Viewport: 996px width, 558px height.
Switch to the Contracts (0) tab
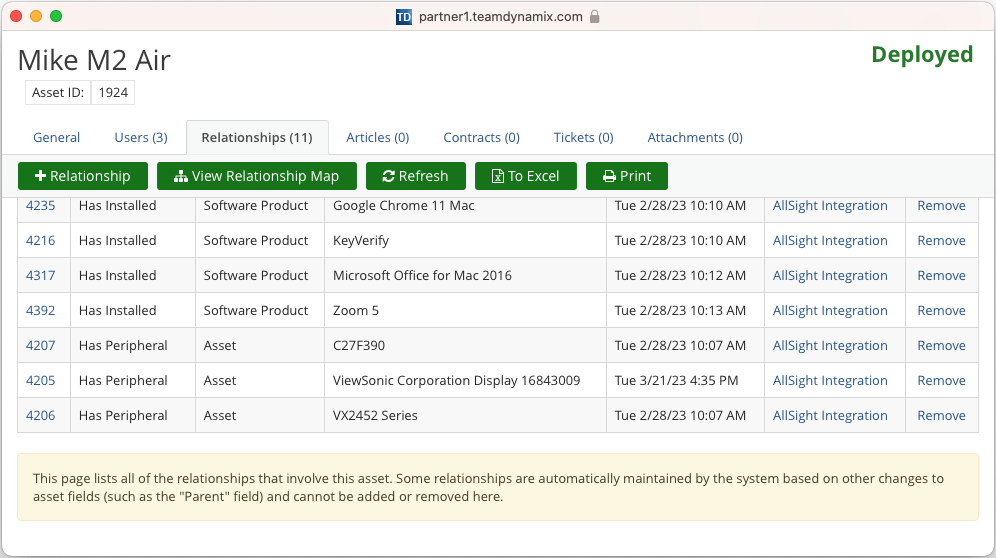[x=481, y=137]
